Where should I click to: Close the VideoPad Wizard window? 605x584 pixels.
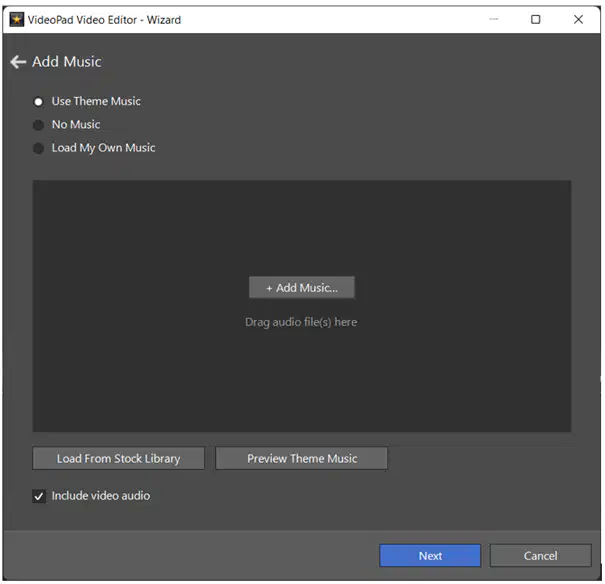578,19
